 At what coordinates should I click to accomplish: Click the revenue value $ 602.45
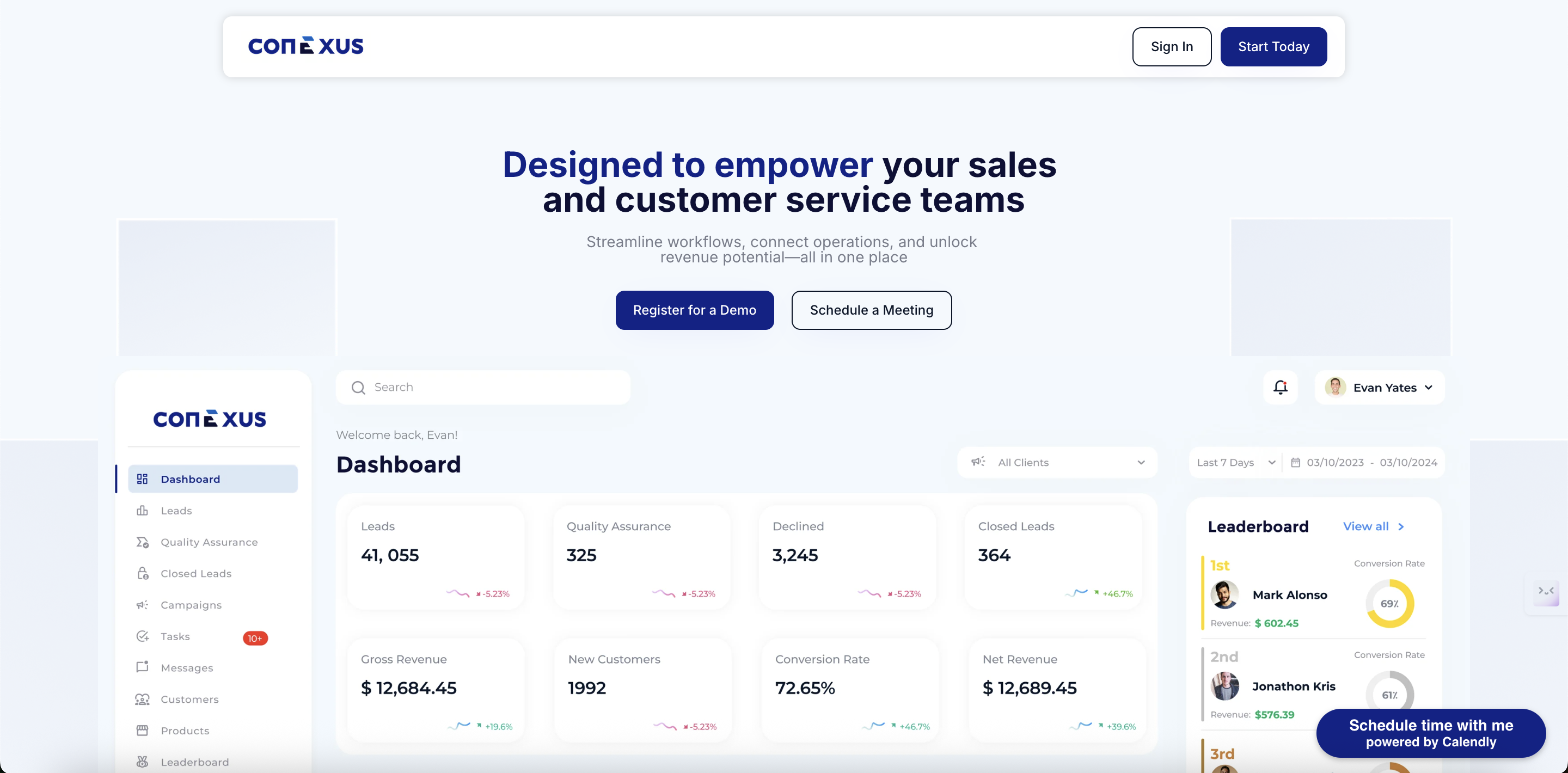click(x=1276, y=623)
